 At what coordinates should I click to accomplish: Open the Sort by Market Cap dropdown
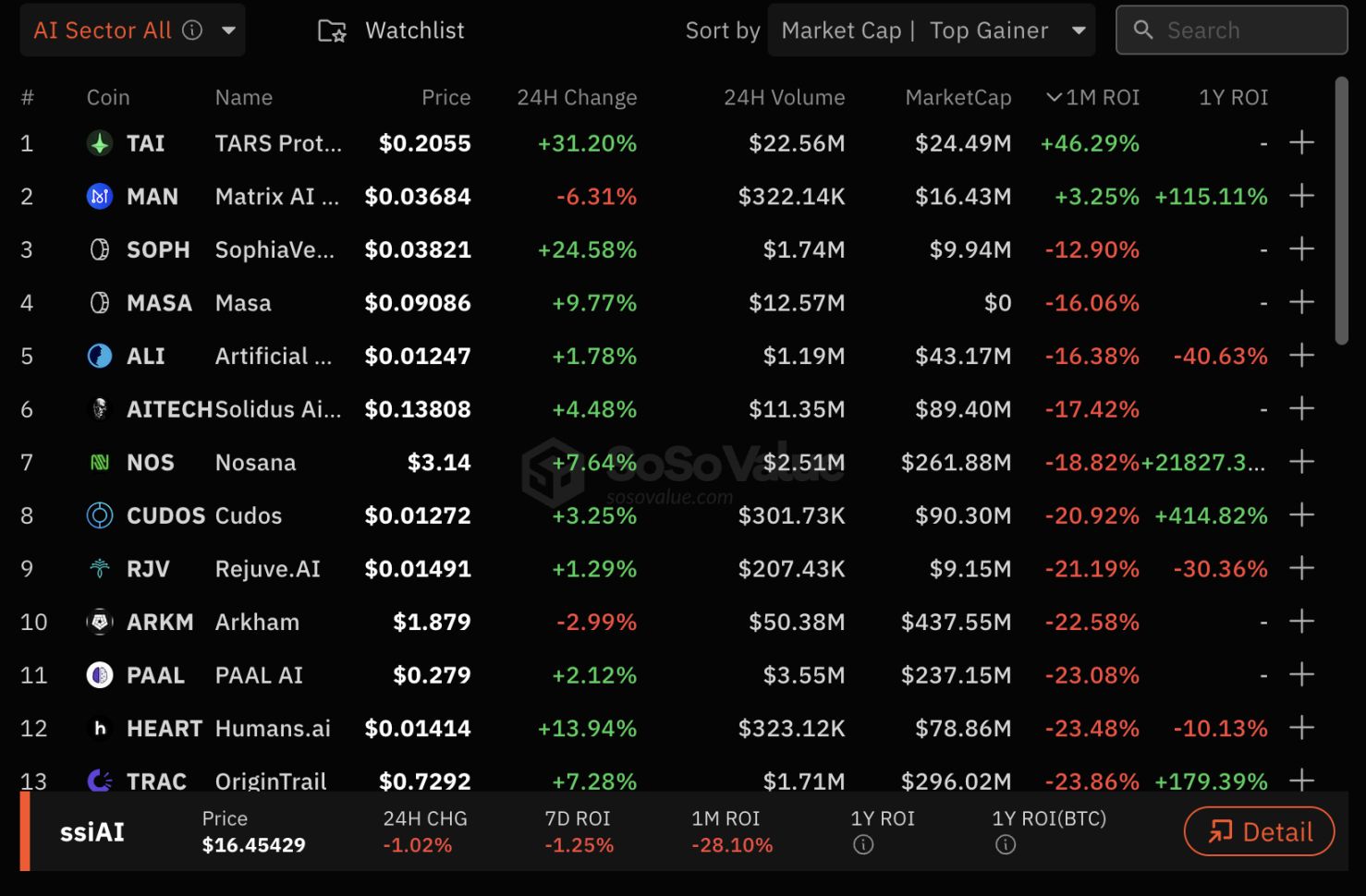coord(1078,30)
